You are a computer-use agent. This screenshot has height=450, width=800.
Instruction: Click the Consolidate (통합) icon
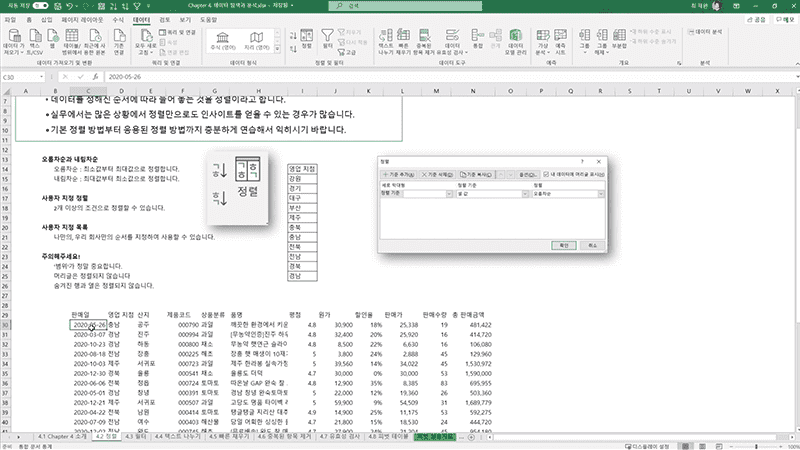(478, 38)
